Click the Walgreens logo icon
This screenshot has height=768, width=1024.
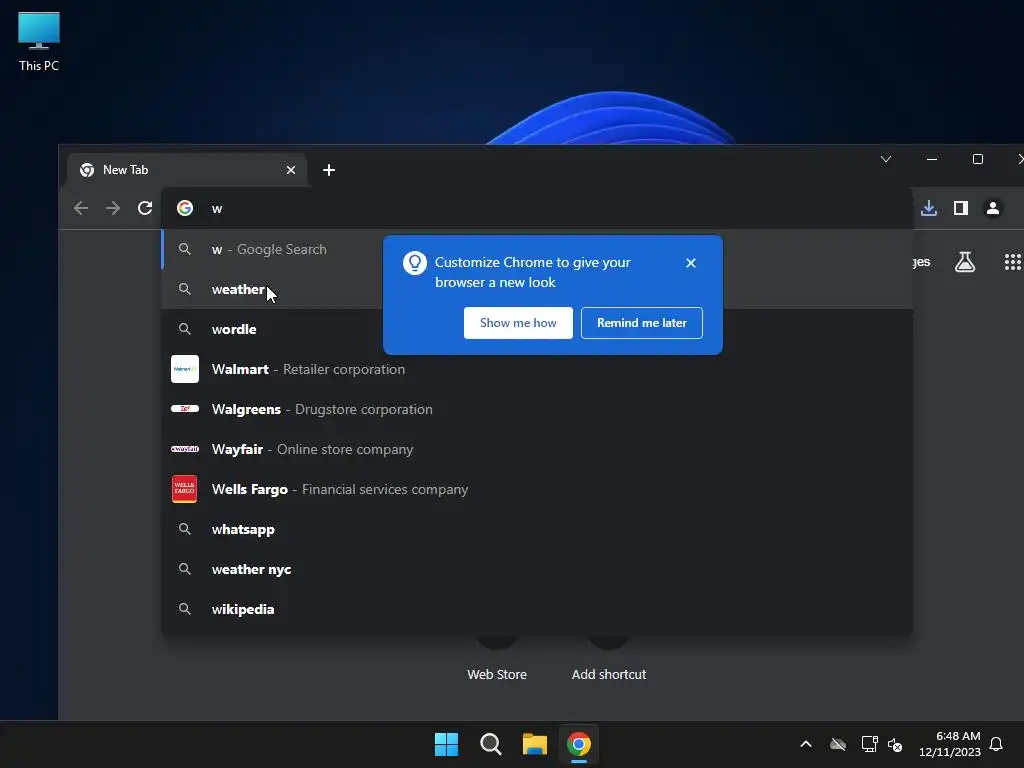coord(185,409)
